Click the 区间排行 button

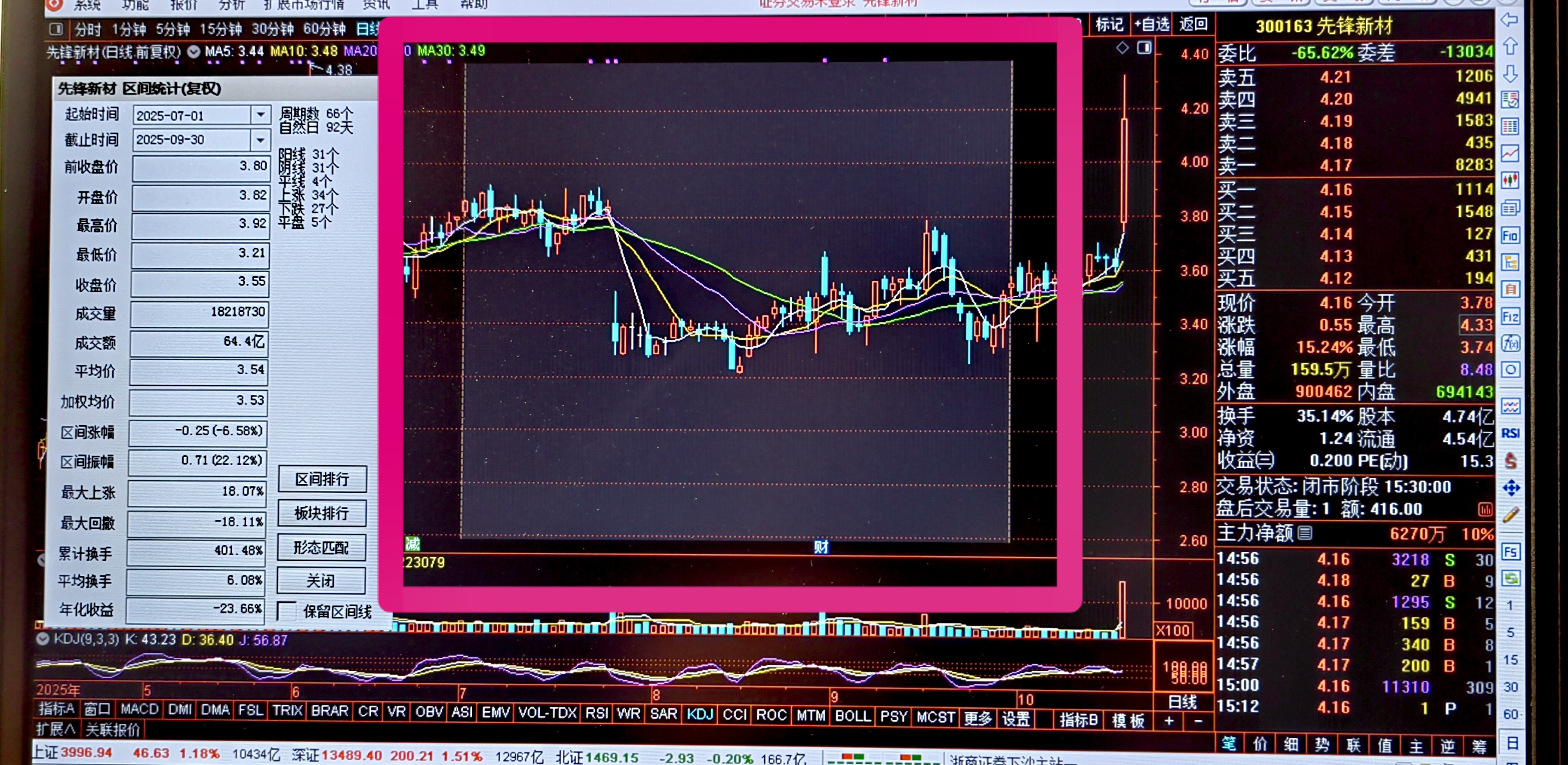[x=322, y=479]
